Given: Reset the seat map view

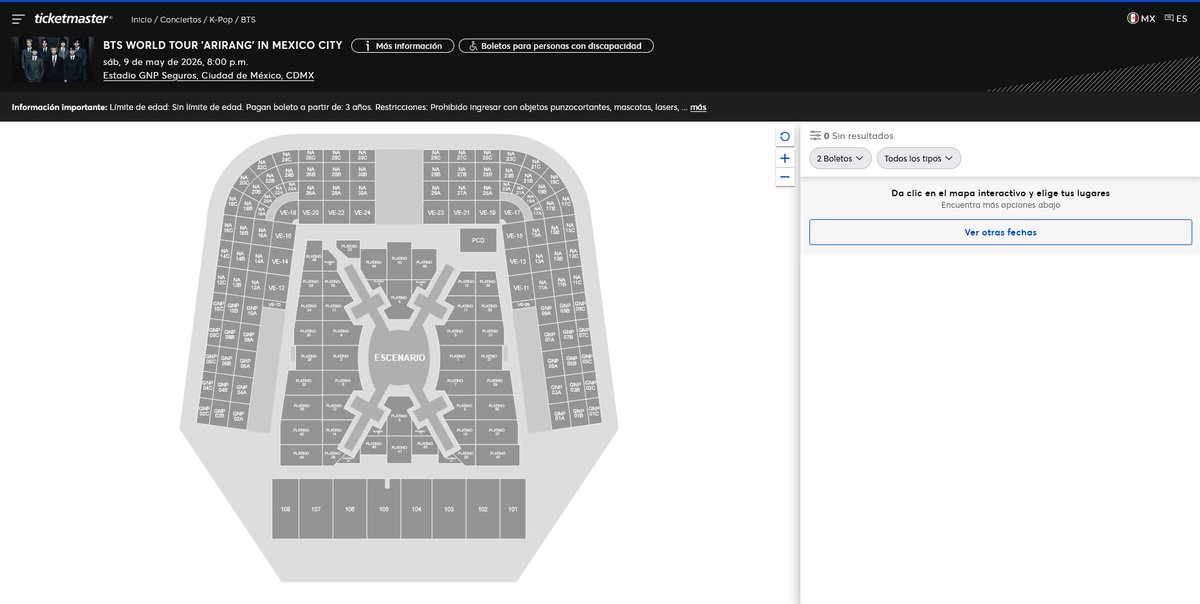Looking at the screenshot, I should click(785, 136).
